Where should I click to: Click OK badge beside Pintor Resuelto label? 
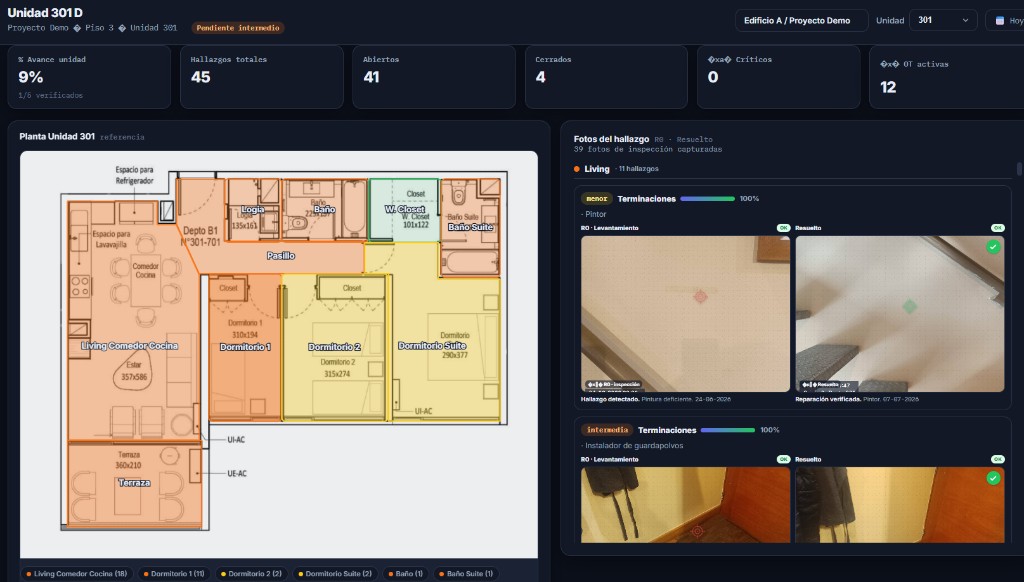pos(997,228)
